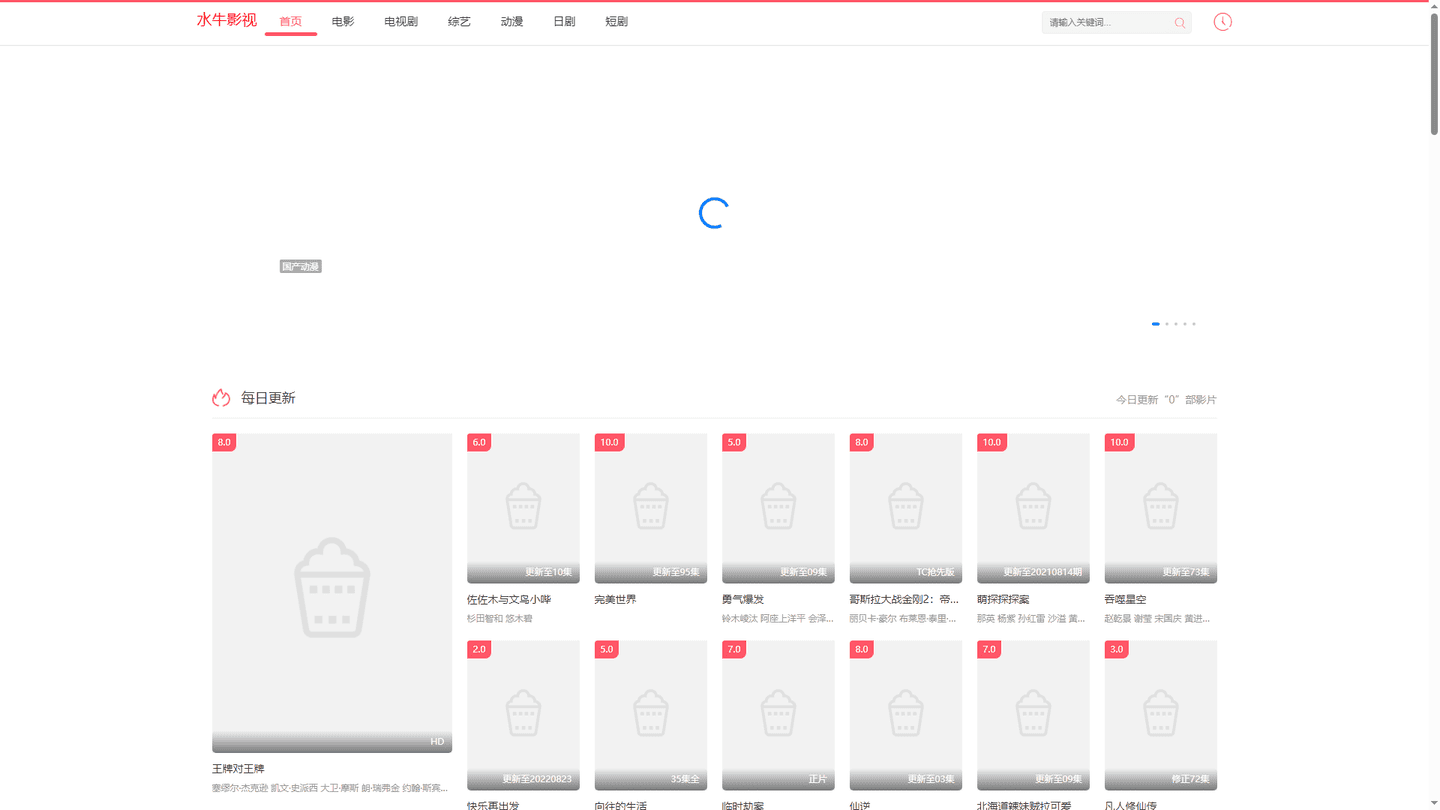Click the 水牛影视 site logo

[227, 20]
